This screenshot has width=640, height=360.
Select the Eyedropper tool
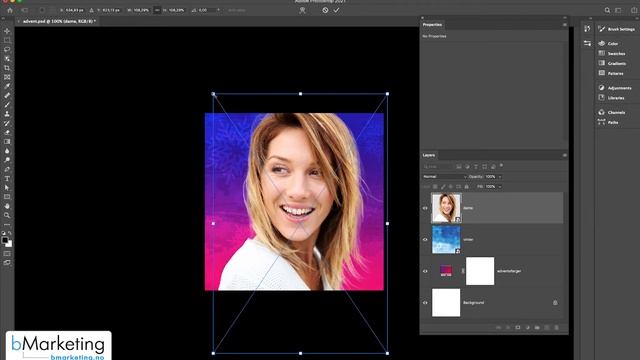[x=7, y=86]
